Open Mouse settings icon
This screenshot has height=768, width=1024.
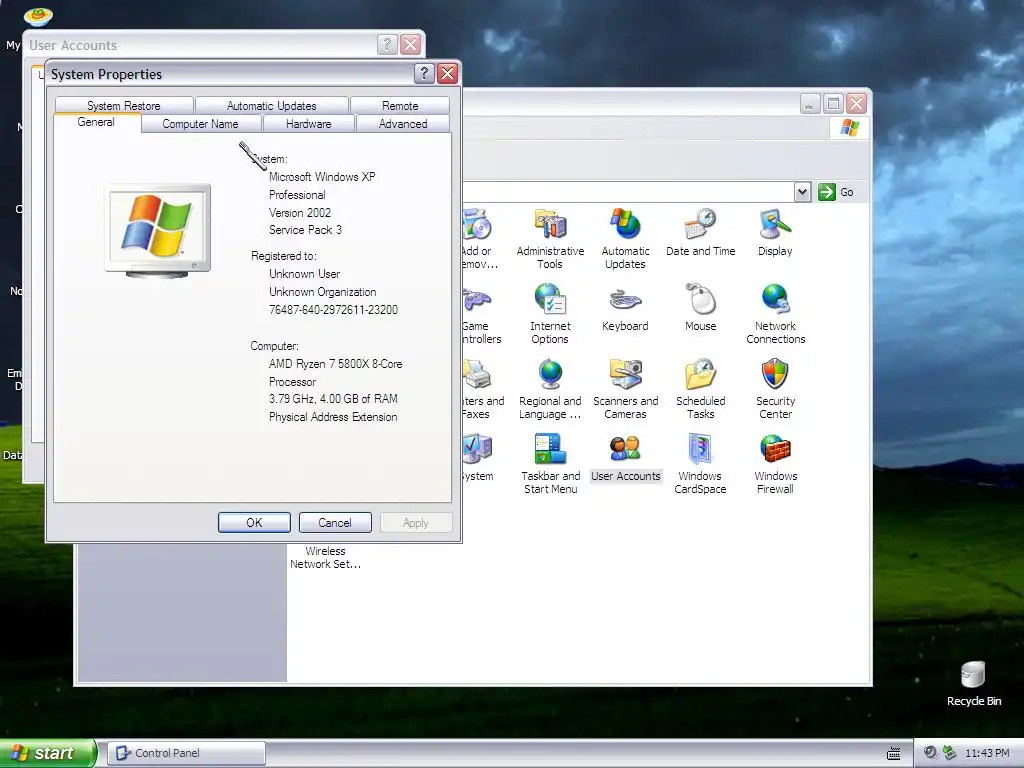coord(700,308)
